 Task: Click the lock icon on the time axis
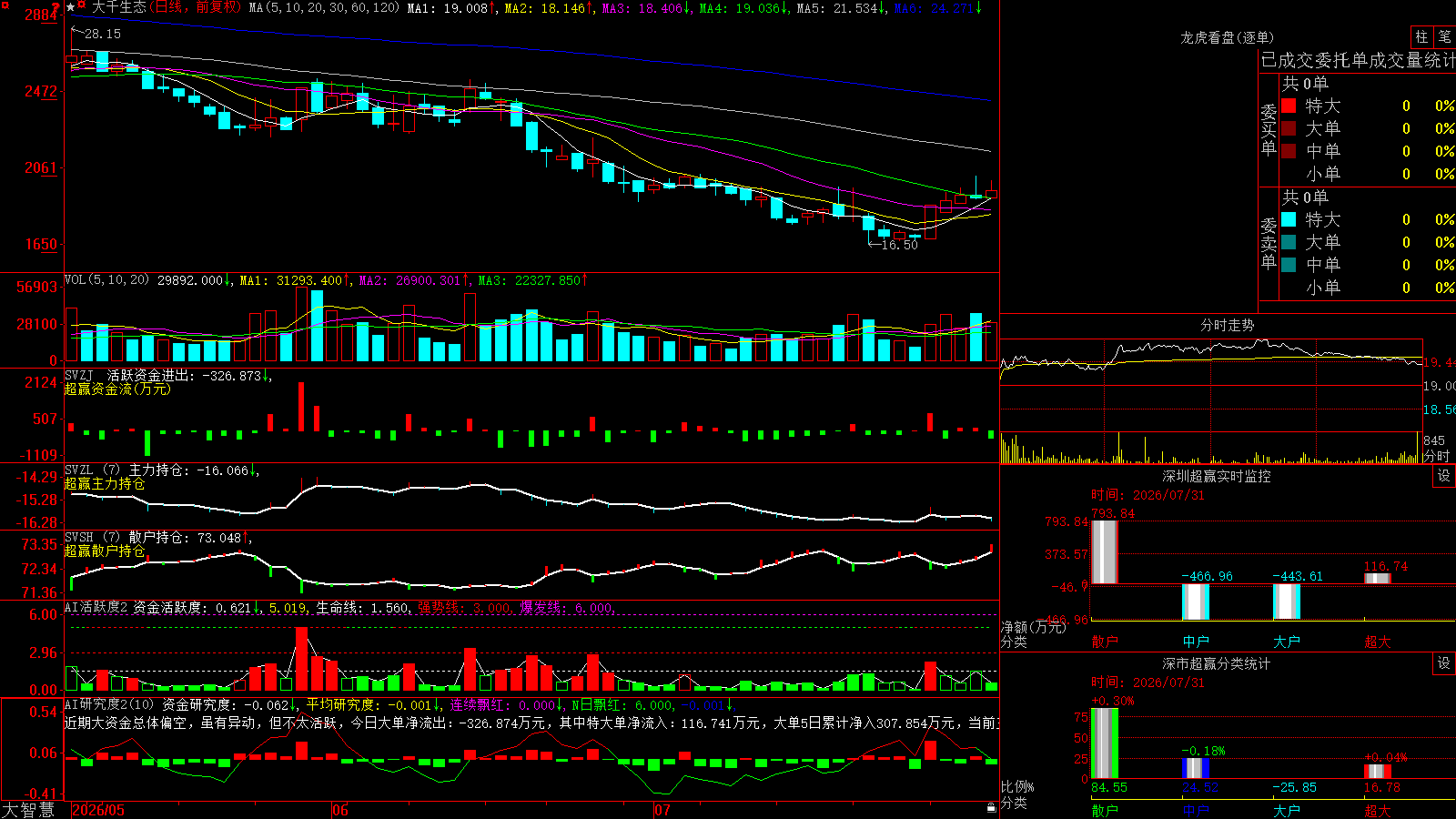point(992,808)
